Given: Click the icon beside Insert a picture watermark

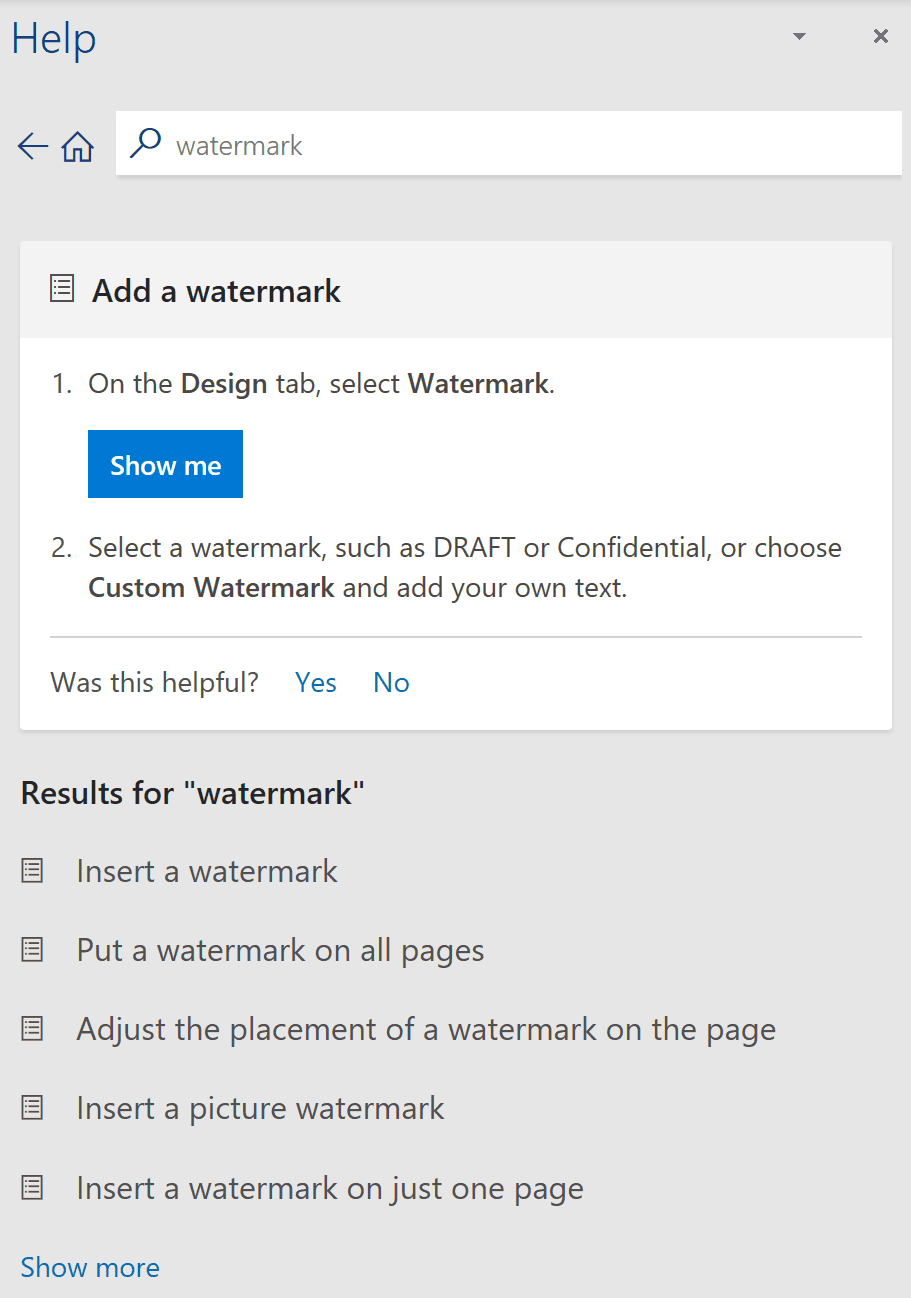Looking at the screenshot, I should click(x=33, y=1108).
